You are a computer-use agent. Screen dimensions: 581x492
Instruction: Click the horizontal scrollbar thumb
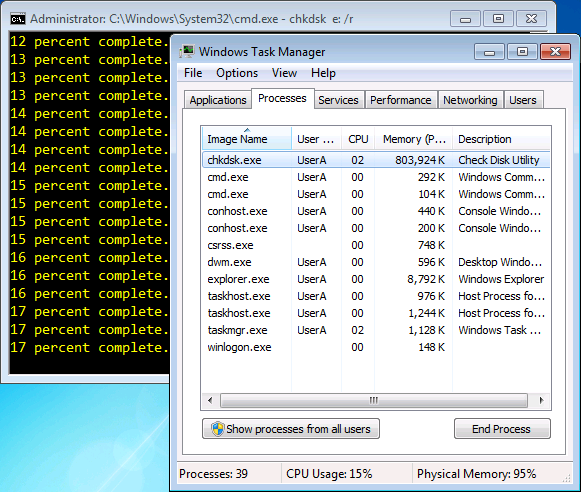(x=374, y=400)
